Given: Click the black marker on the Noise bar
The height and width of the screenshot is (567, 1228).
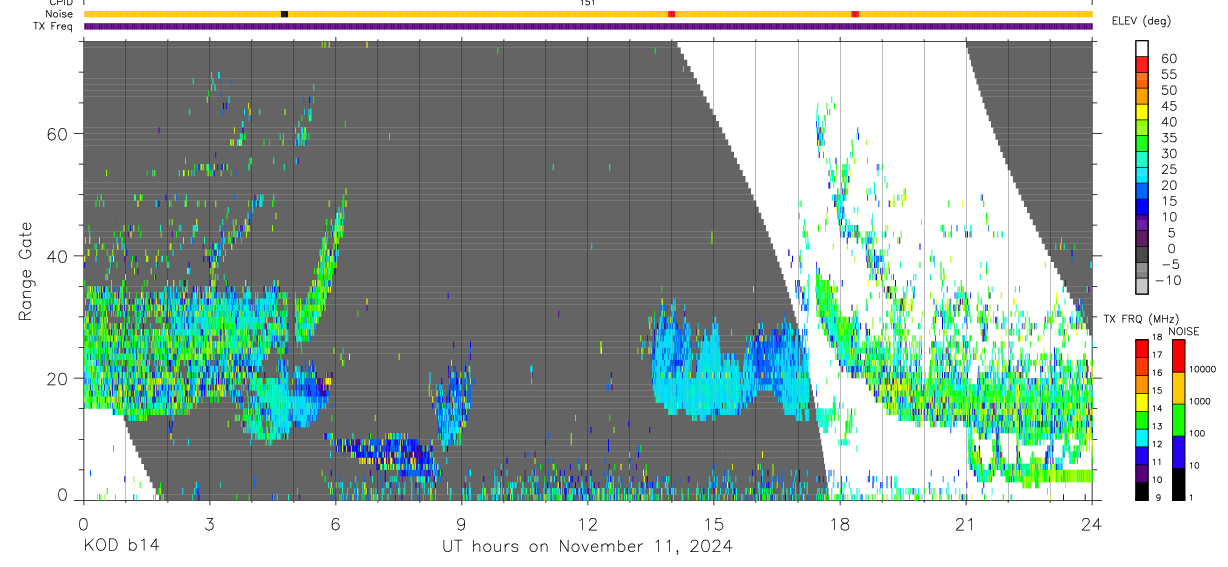Looking at the screenshot, I should point(285,14).
